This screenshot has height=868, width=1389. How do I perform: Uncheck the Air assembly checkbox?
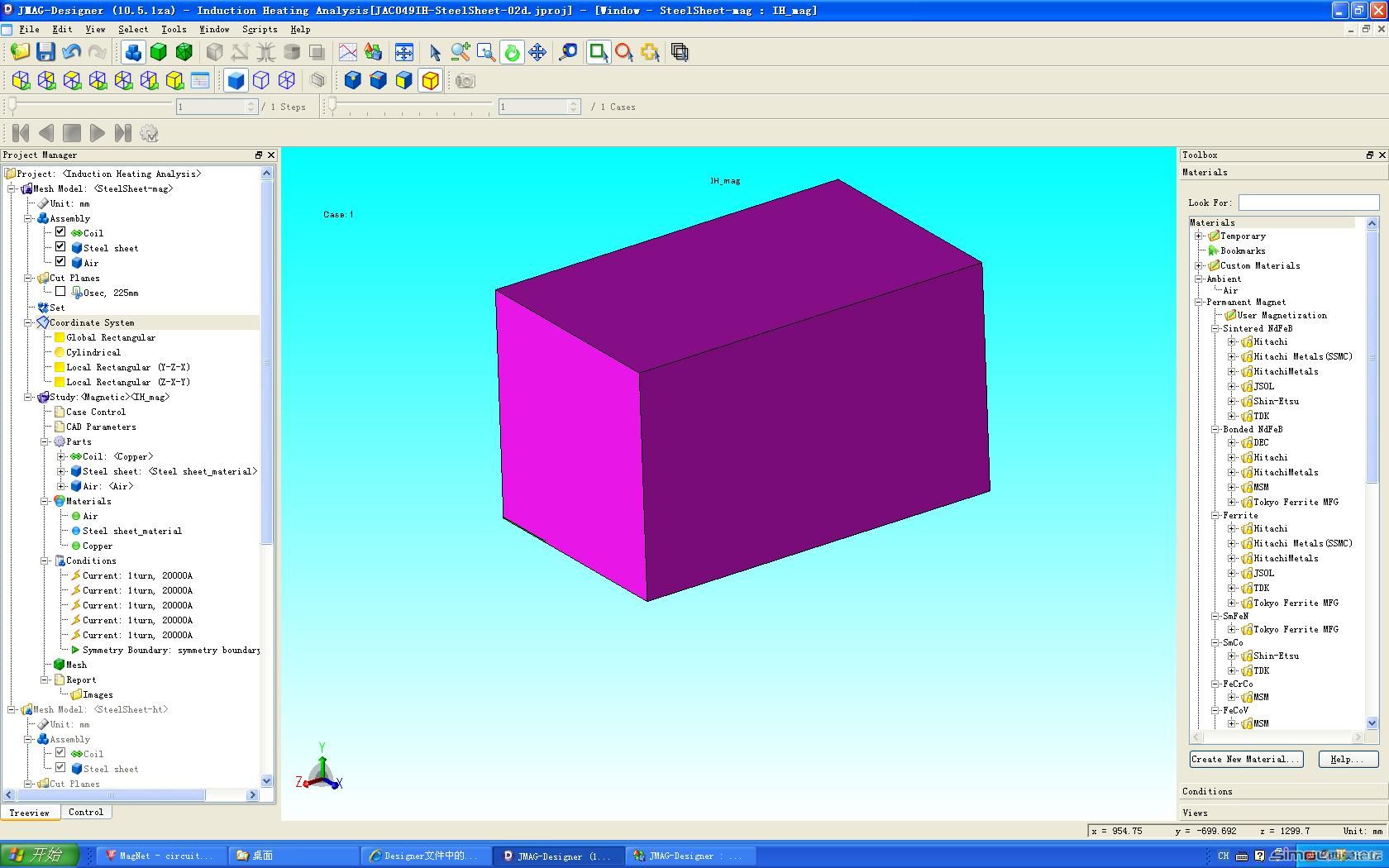tap(60, 262)
